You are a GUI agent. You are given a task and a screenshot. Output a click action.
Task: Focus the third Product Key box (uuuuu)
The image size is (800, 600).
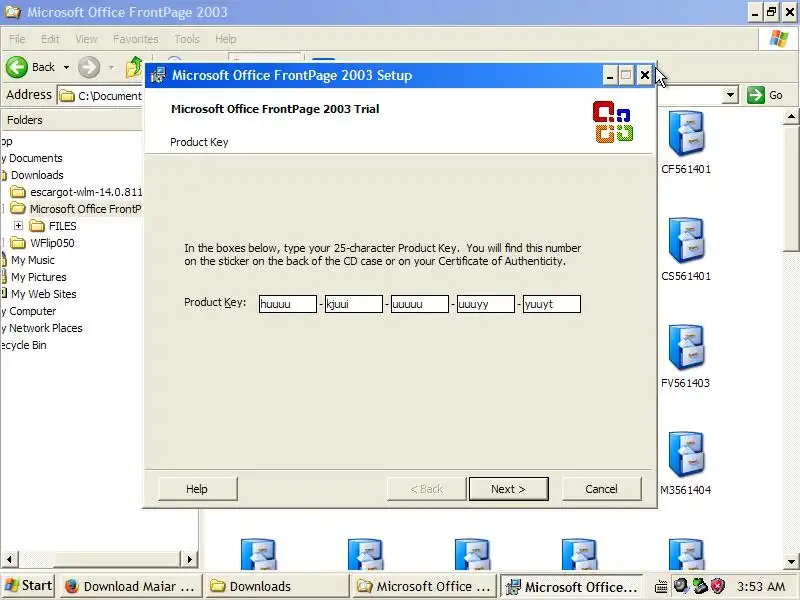[419, 304]
